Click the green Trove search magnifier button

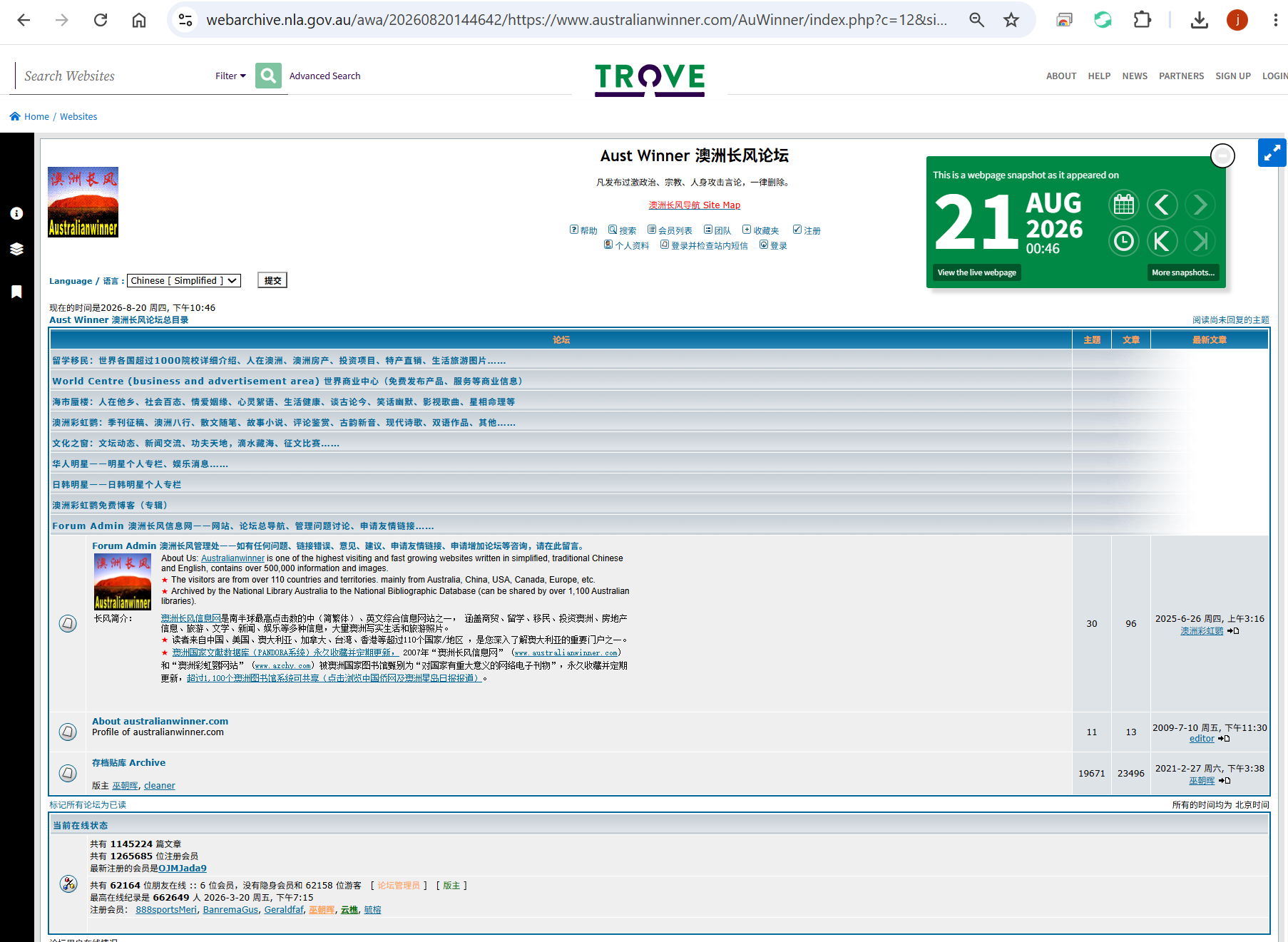[268, 76]
